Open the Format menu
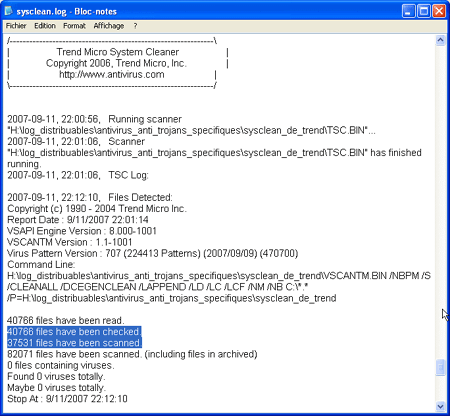The image size is (450, 416). 74,26
